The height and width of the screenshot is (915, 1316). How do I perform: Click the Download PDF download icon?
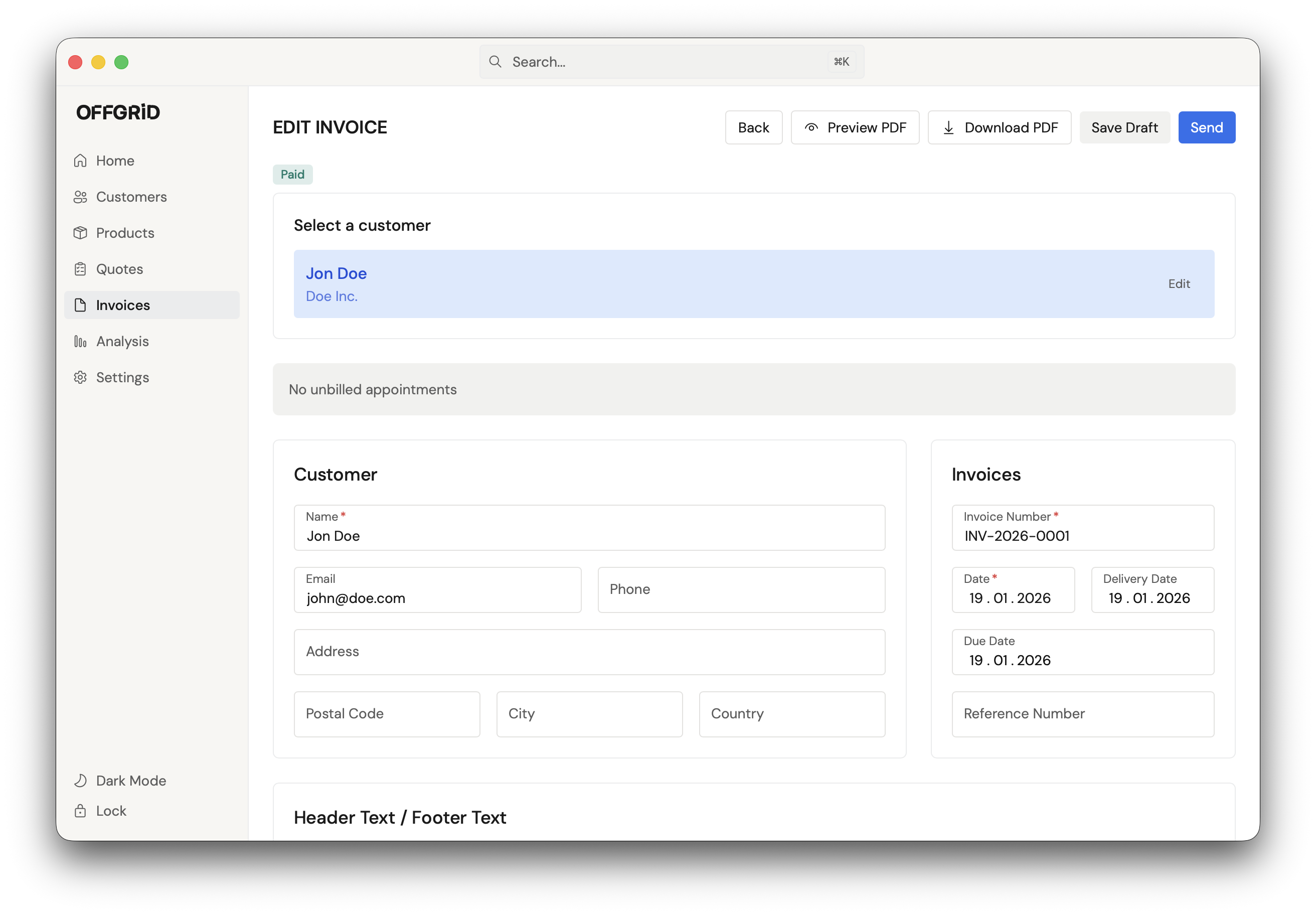click(x=948, y=127)
